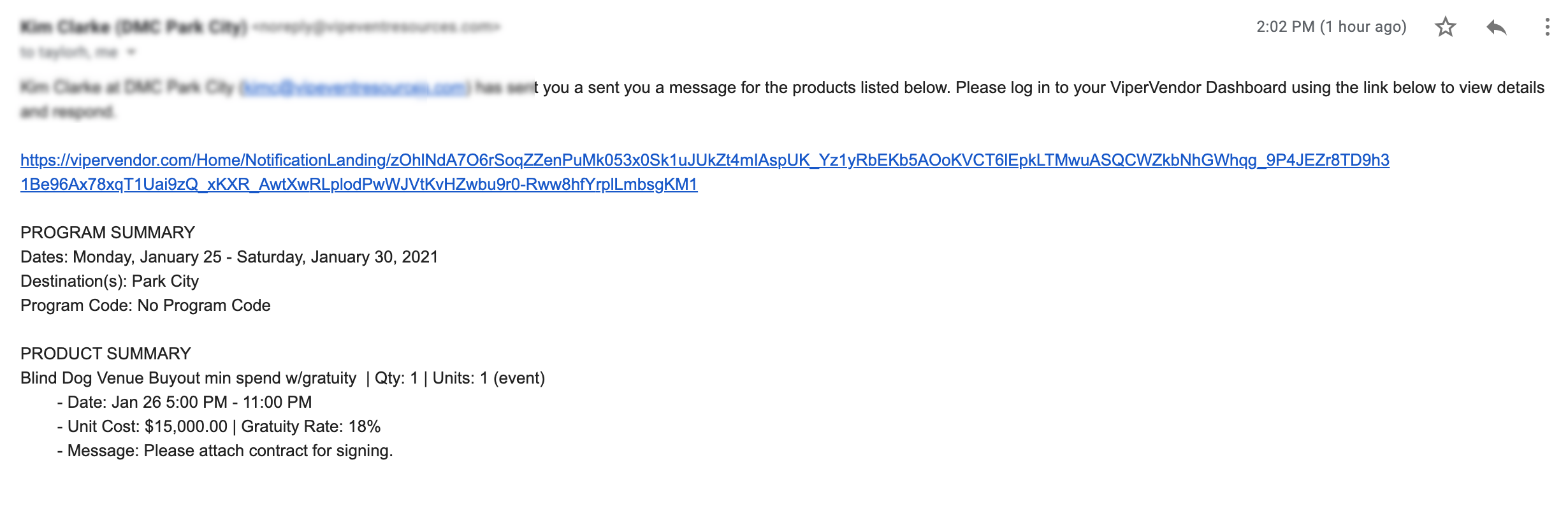Open the More options three-dot menu
The image size is (1568, 511).
click(1547, 27)
